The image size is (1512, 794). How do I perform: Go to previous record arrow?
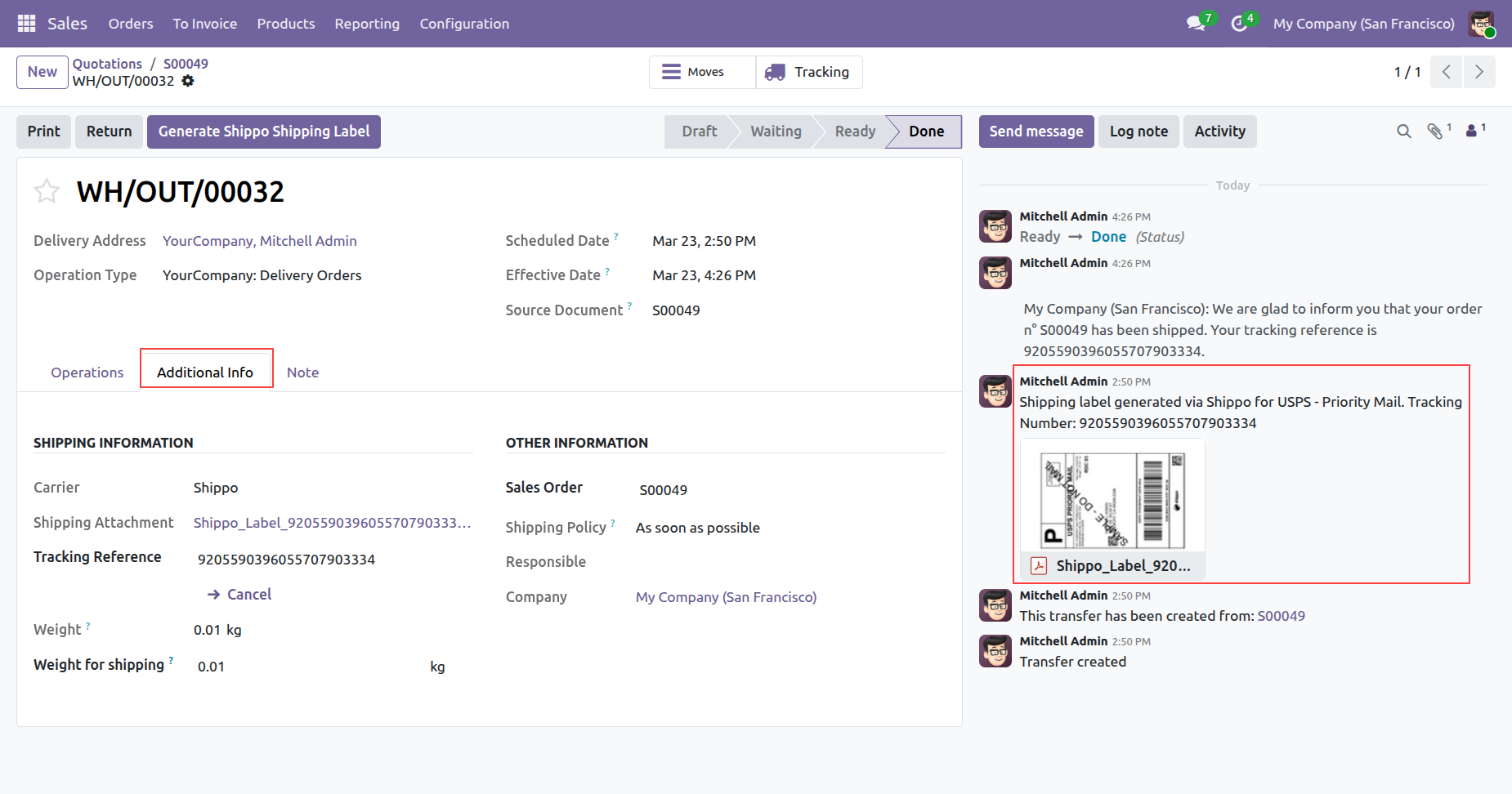coord(1446,72)
